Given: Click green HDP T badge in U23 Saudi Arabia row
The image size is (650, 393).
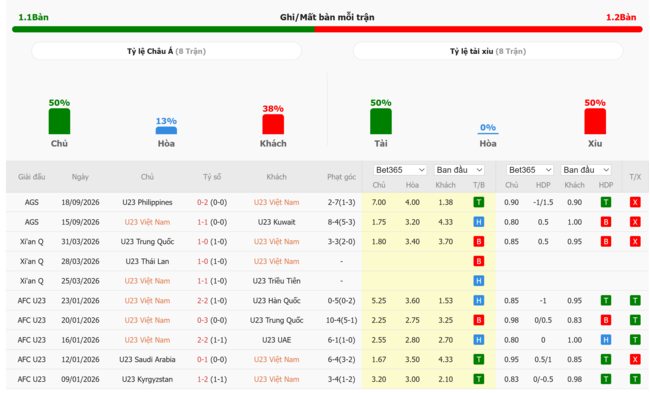Looking at the screenshot, I should [x=606, y=359].
